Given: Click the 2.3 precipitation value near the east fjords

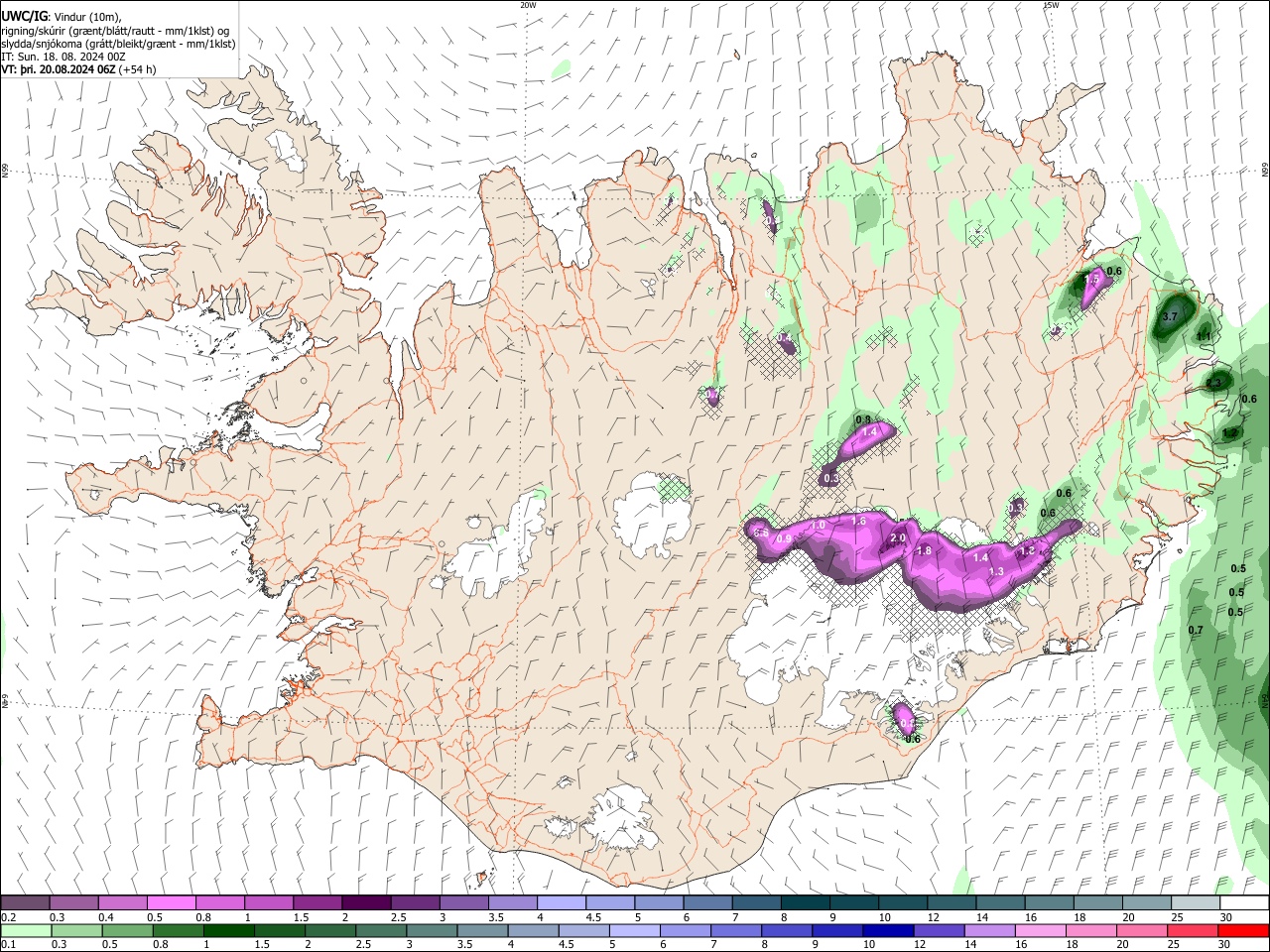Looking at the screenshot, I should (x=1214, y=383).
